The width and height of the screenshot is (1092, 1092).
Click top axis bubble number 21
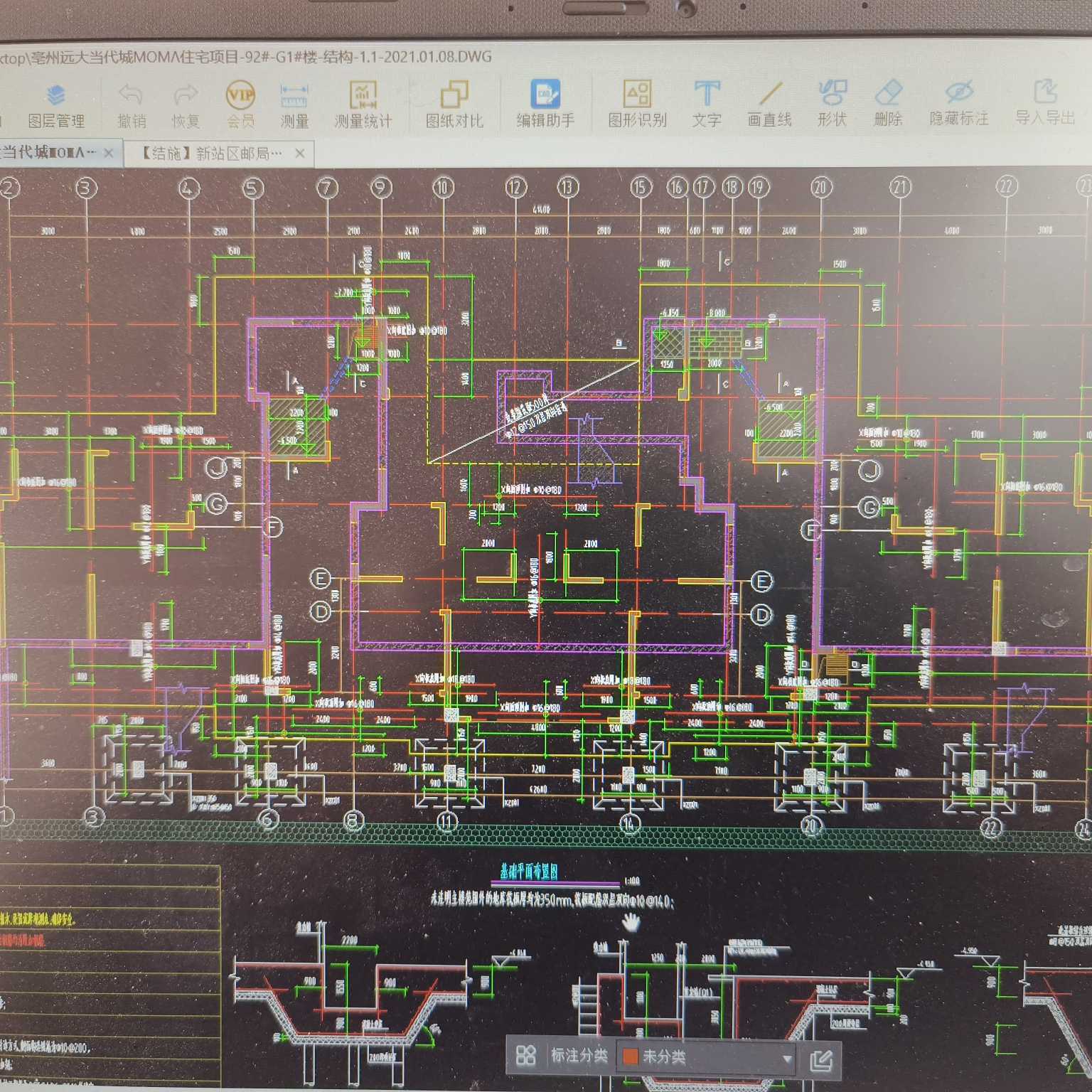click(901, 188)
